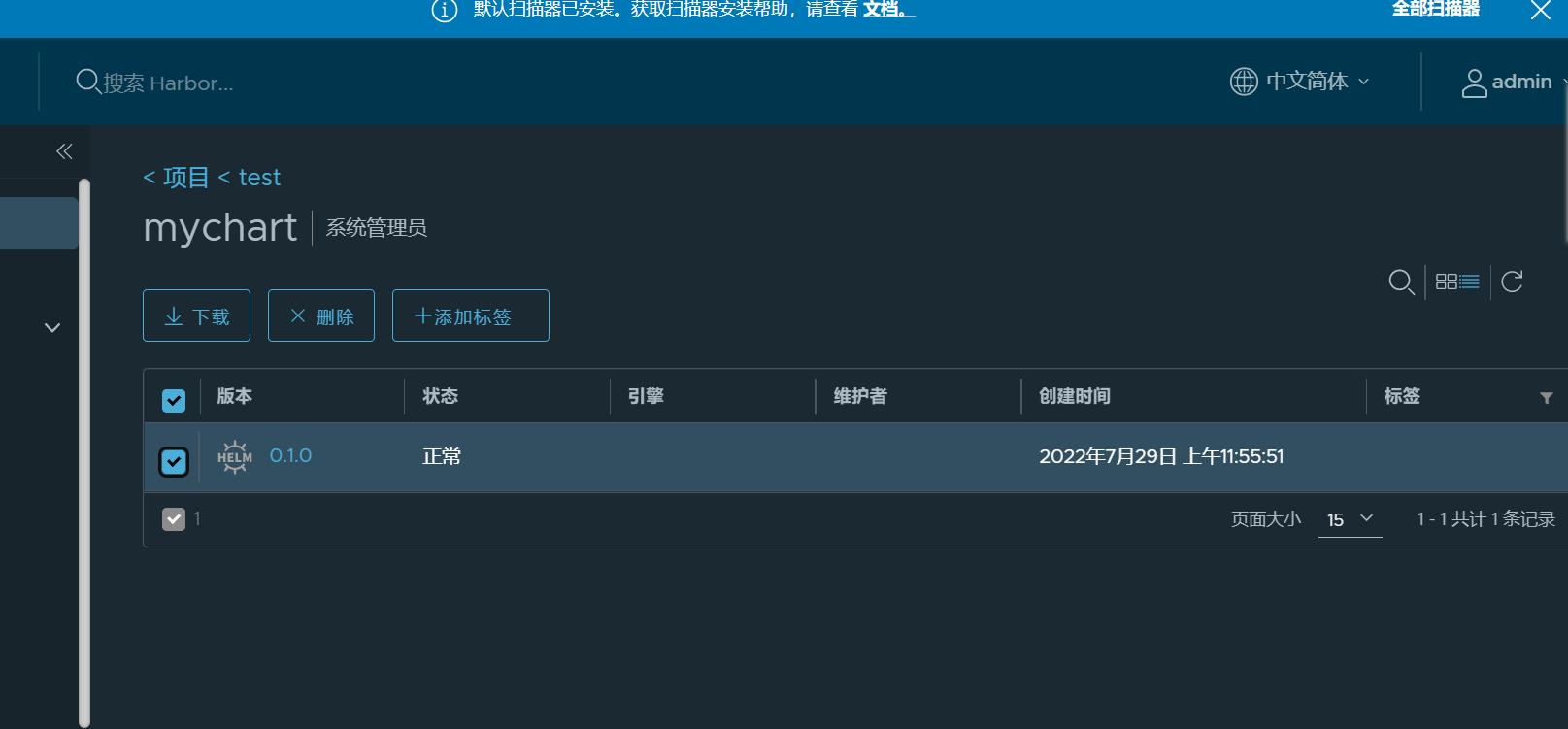Click the 2022年7月29日 creation time cell

click(1161, 456)
